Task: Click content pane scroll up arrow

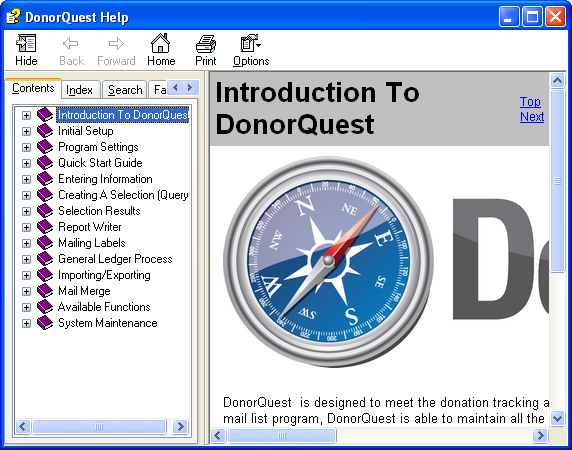Action: pos(557,80)
